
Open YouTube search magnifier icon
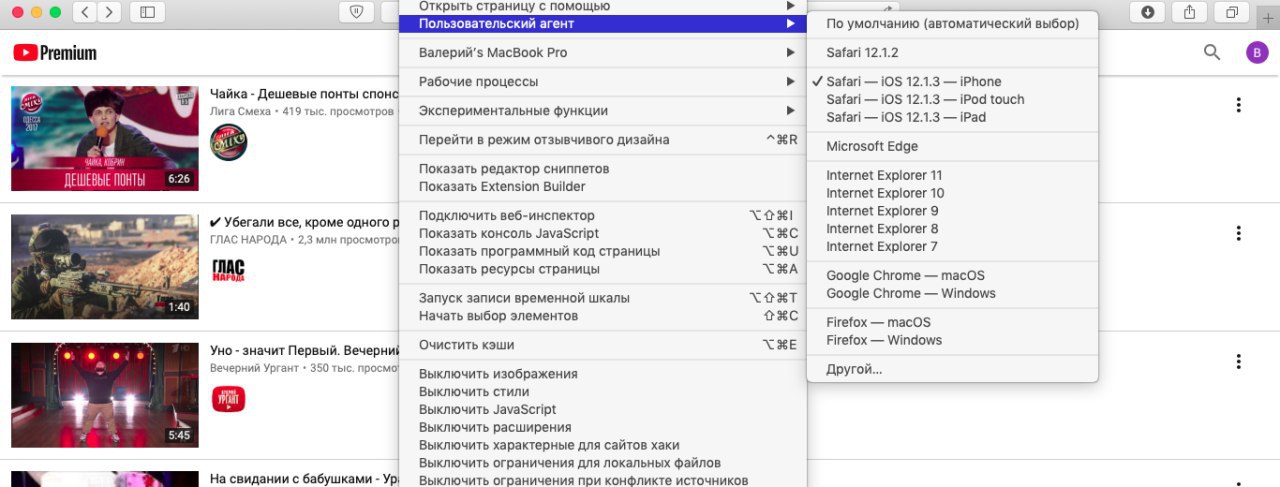[1212, 52]
